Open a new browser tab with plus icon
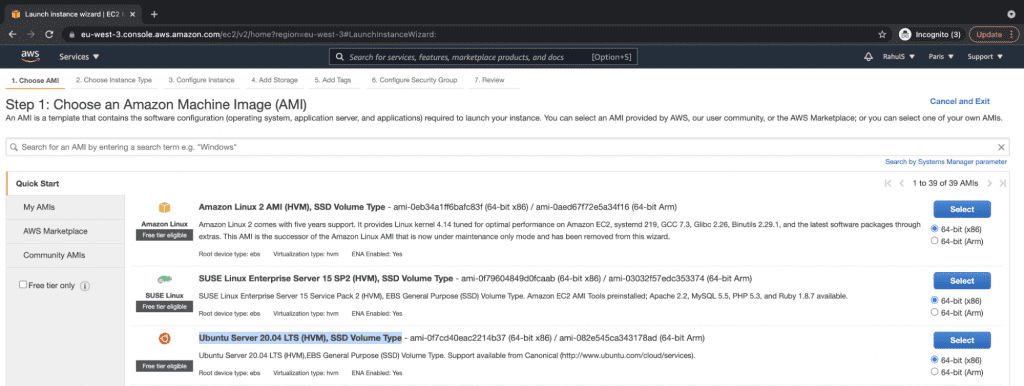 [154, 14]
